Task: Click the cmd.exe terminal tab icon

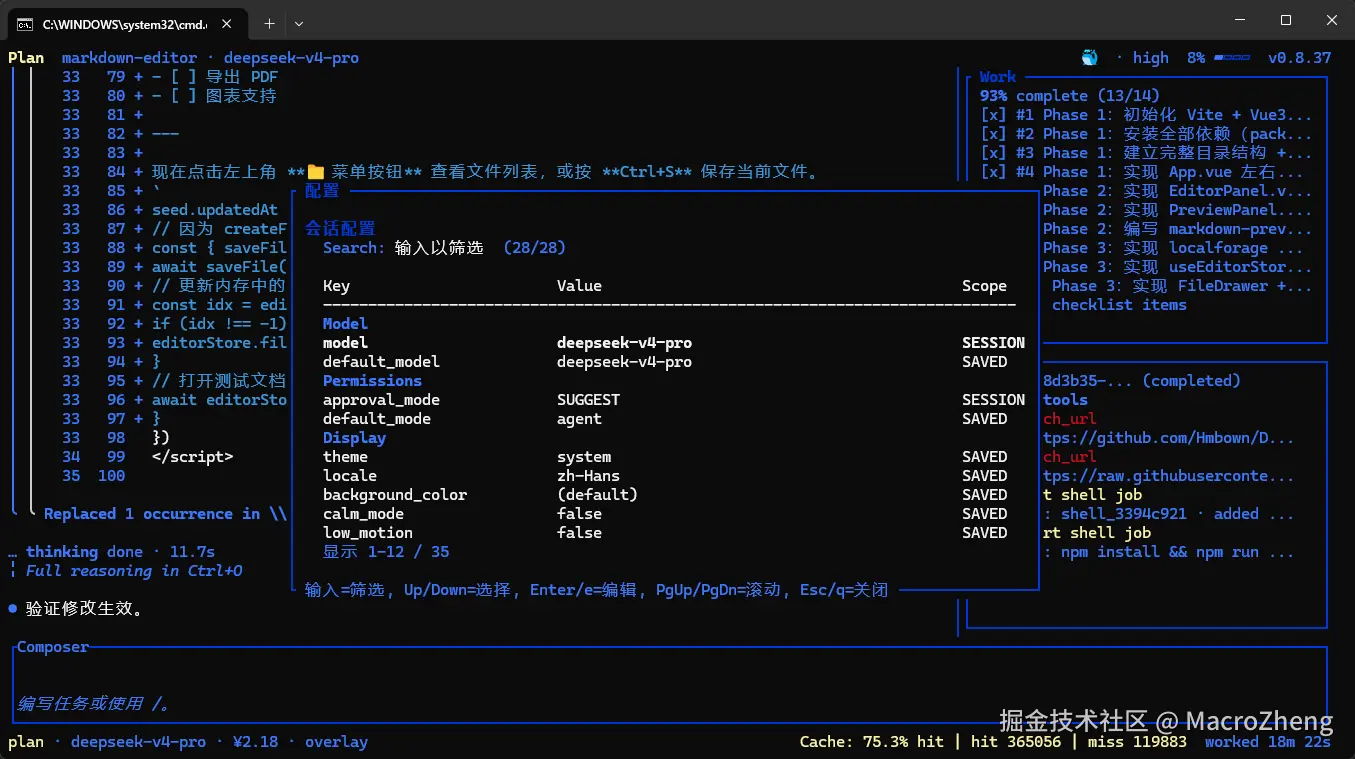Action: tap(24, 23)
